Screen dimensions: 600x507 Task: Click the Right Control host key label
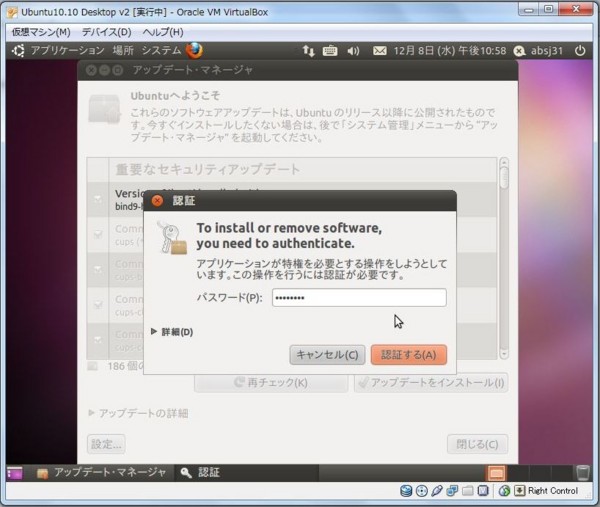[553, 491]
